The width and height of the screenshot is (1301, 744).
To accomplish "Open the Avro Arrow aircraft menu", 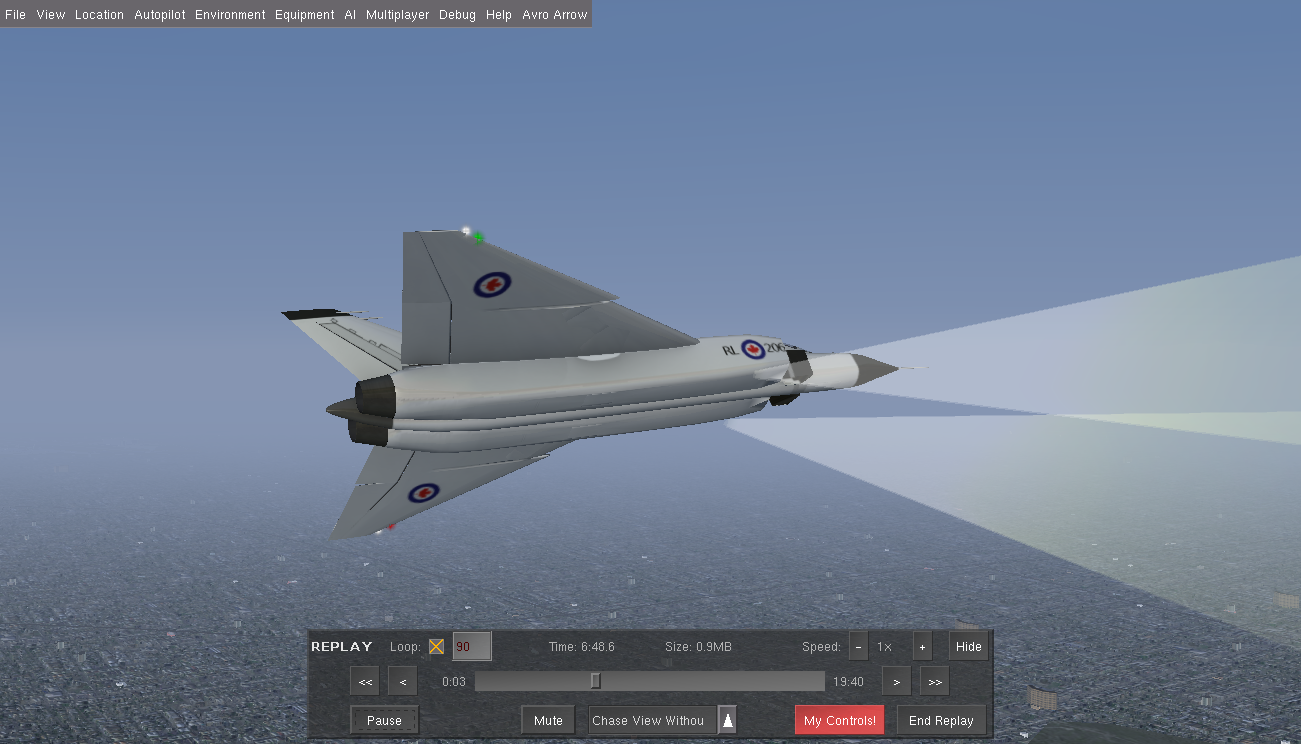I will coord(555,15).
